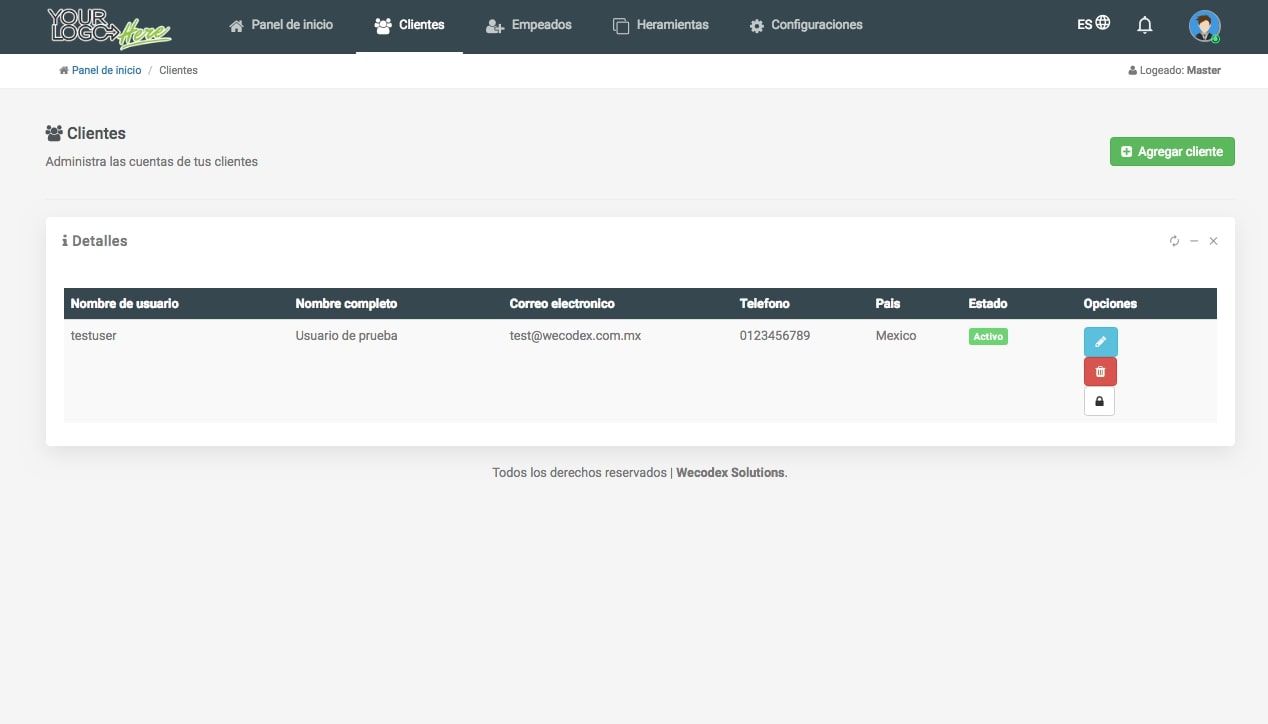Open the notifications bell
The image size is (1268, 724).
(1145, 25)
